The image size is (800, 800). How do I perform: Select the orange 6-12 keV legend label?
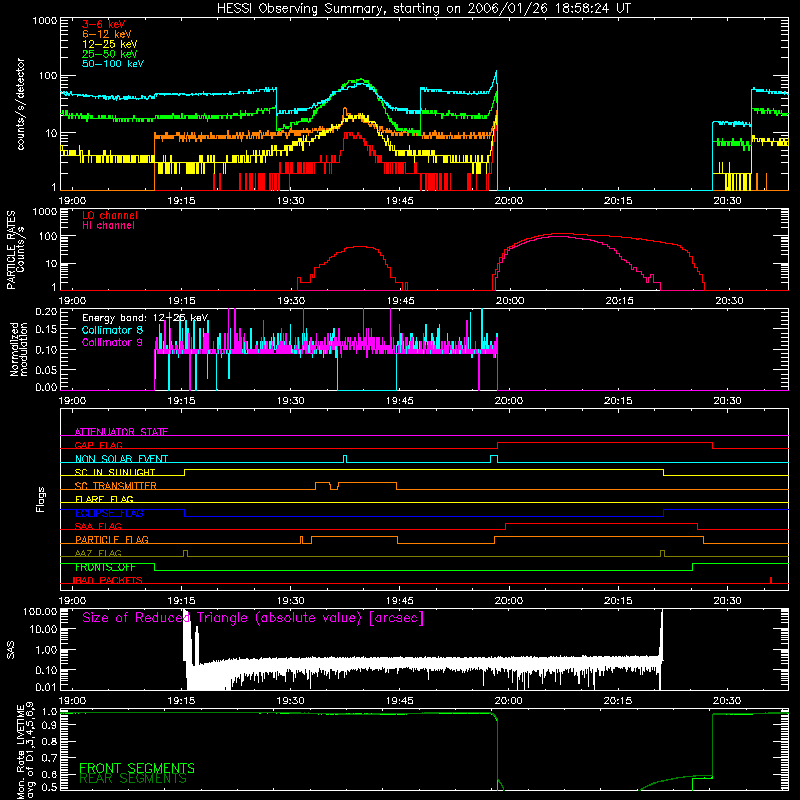pyautogui.click(x=107, y=34)
